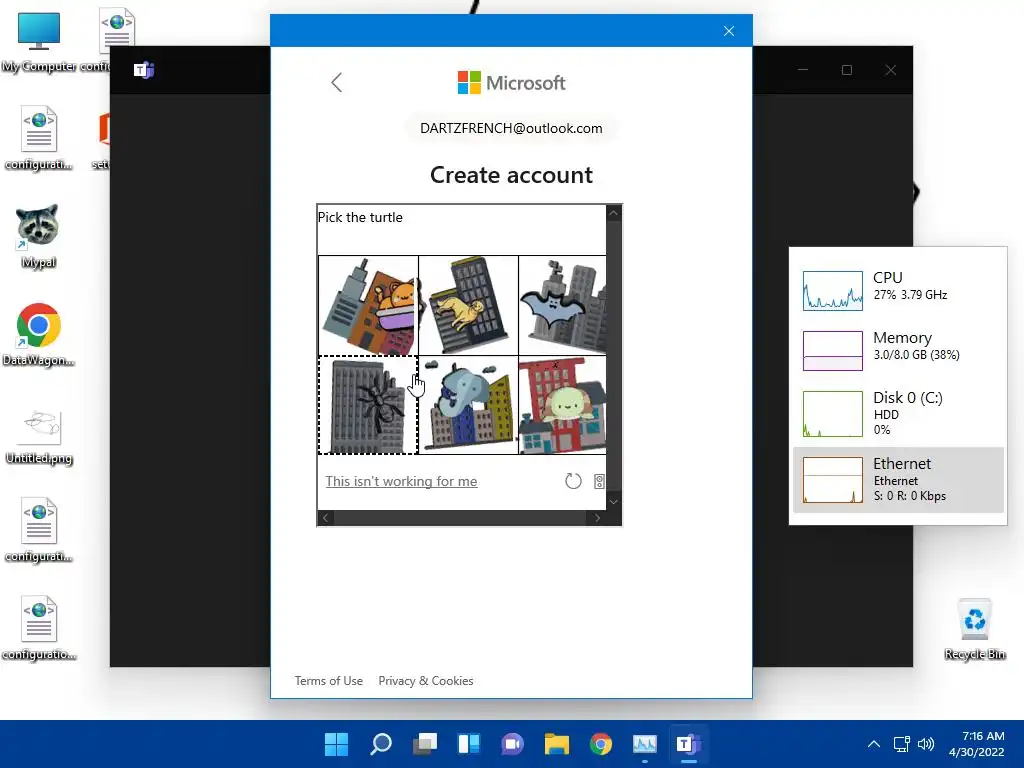
Task: Click the captcha horizontal scroll left arrow
Action: tap(325, 518)
